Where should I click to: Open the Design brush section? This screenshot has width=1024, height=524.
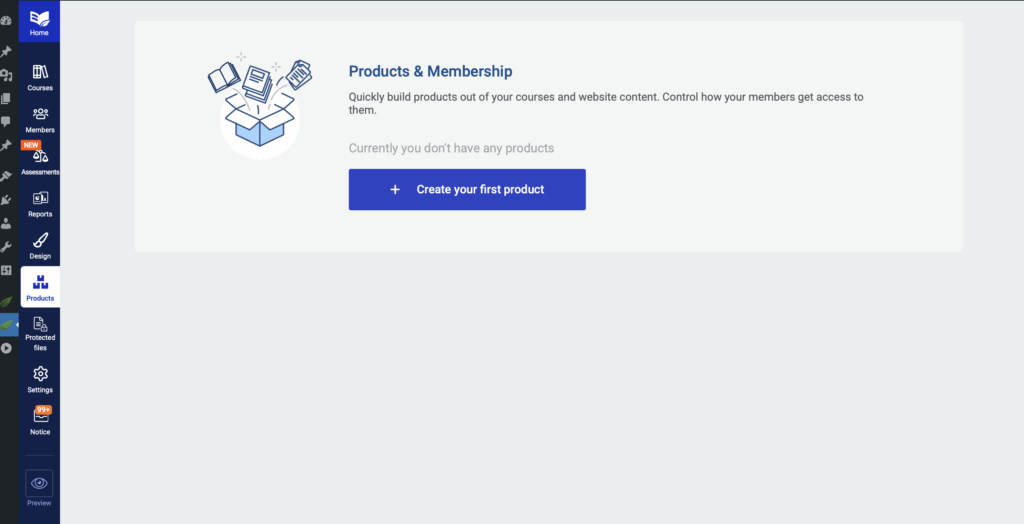point(40,245)
